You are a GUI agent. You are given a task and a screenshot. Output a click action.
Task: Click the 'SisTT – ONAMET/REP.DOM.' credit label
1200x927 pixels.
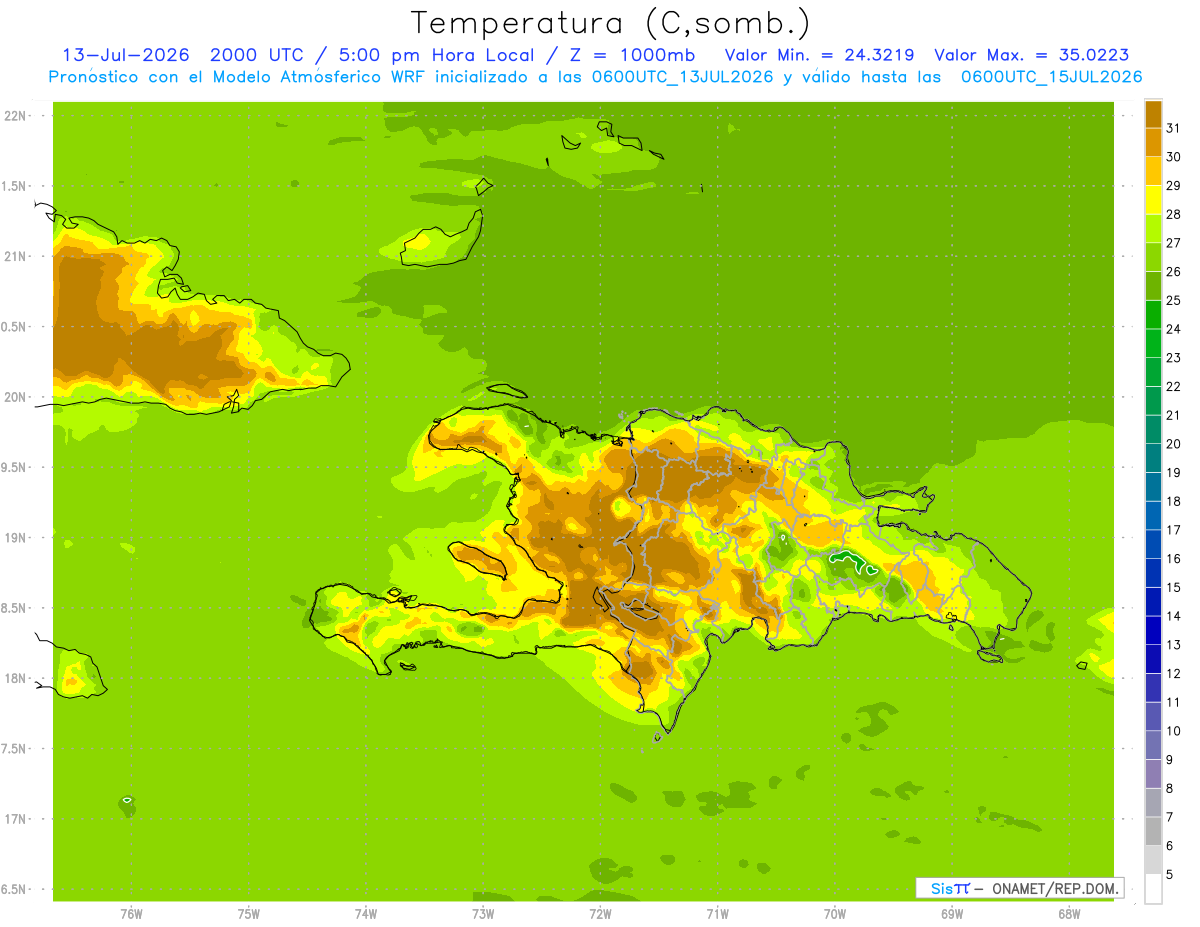[x=1019, y=888]
